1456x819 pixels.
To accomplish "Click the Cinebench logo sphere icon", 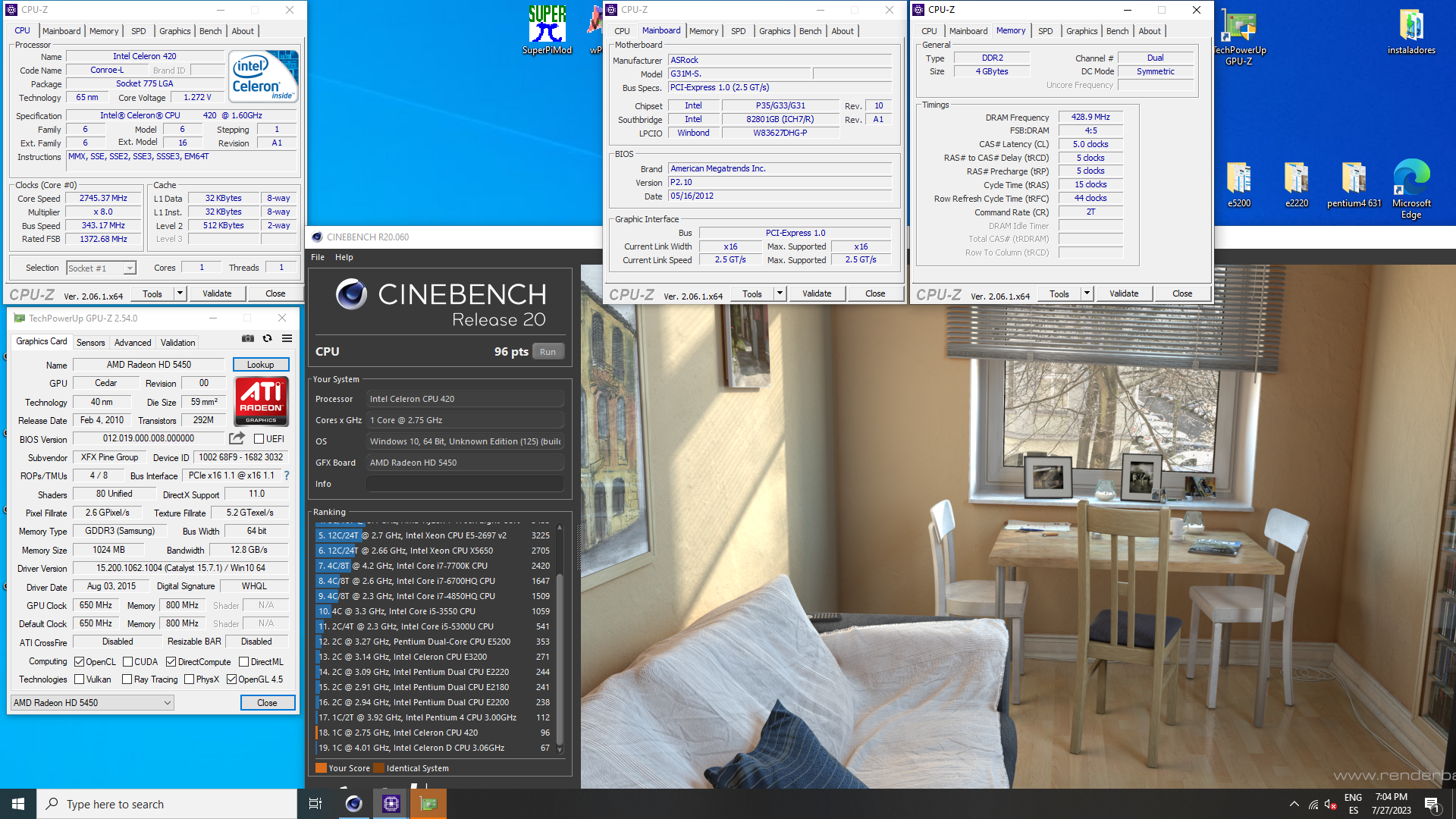I will click(x=351, y=294).
